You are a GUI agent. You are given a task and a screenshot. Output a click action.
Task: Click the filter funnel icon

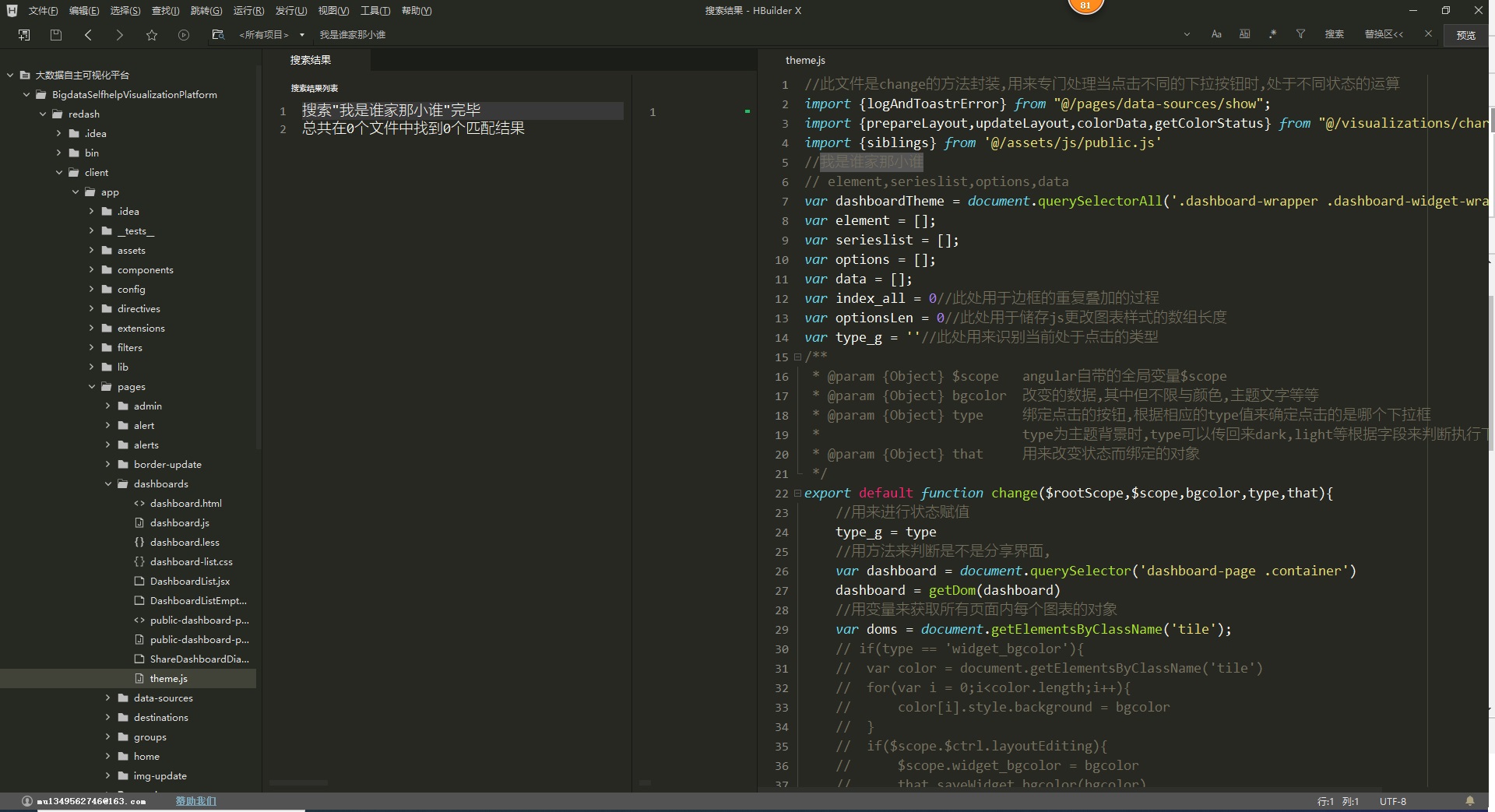point(1300,34)
